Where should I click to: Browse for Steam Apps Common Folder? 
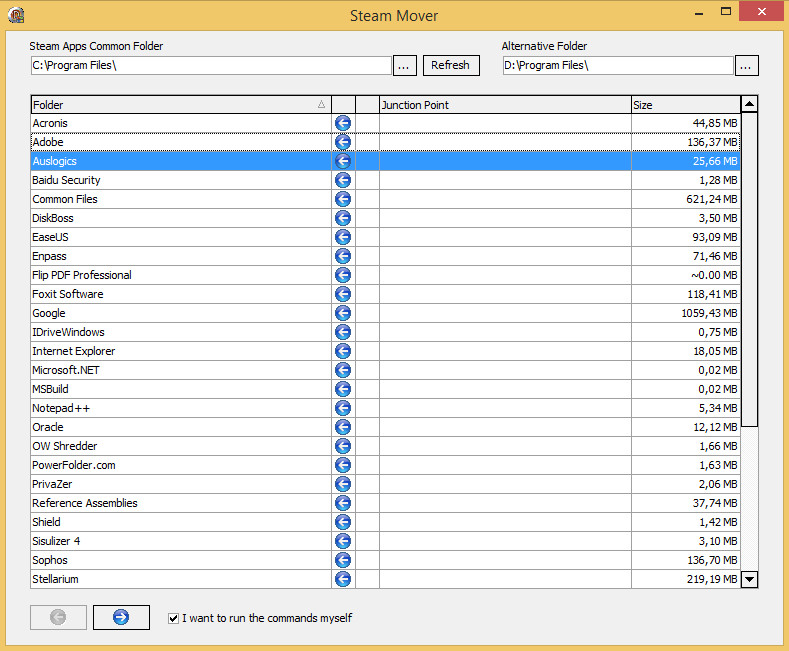[405, 65]
